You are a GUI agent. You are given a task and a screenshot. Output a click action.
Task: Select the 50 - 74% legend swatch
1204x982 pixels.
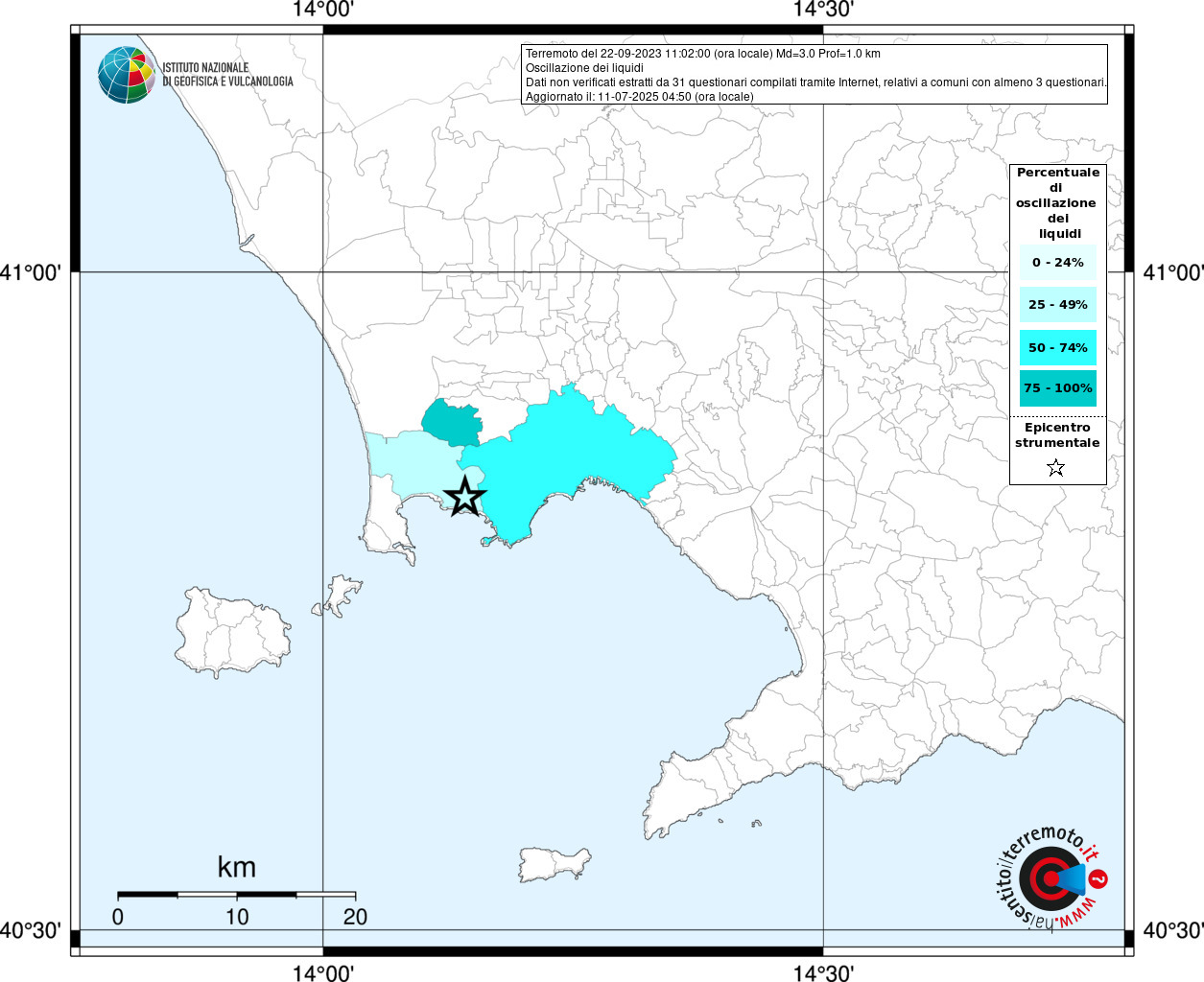1058,347
